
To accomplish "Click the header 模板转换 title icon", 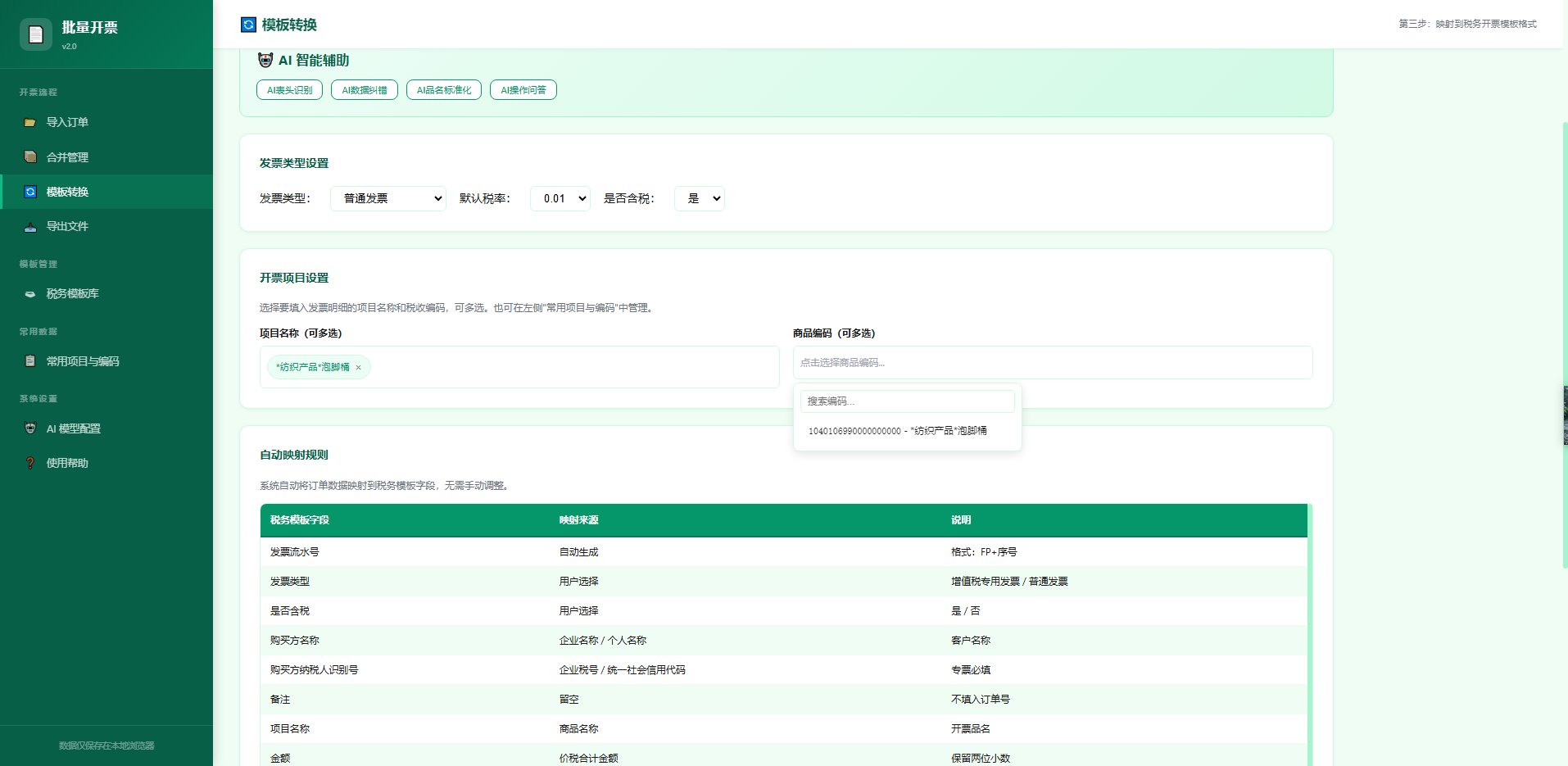I will (x=248, y=25).
